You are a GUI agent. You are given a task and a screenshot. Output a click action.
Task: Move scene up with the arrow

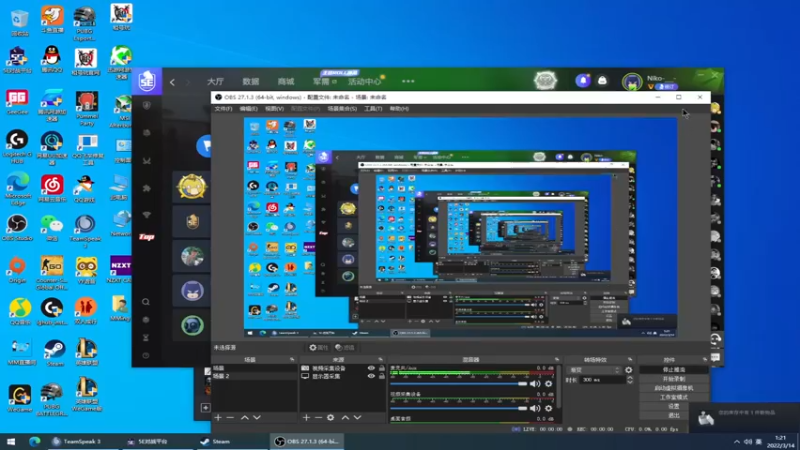click(245, 417)
